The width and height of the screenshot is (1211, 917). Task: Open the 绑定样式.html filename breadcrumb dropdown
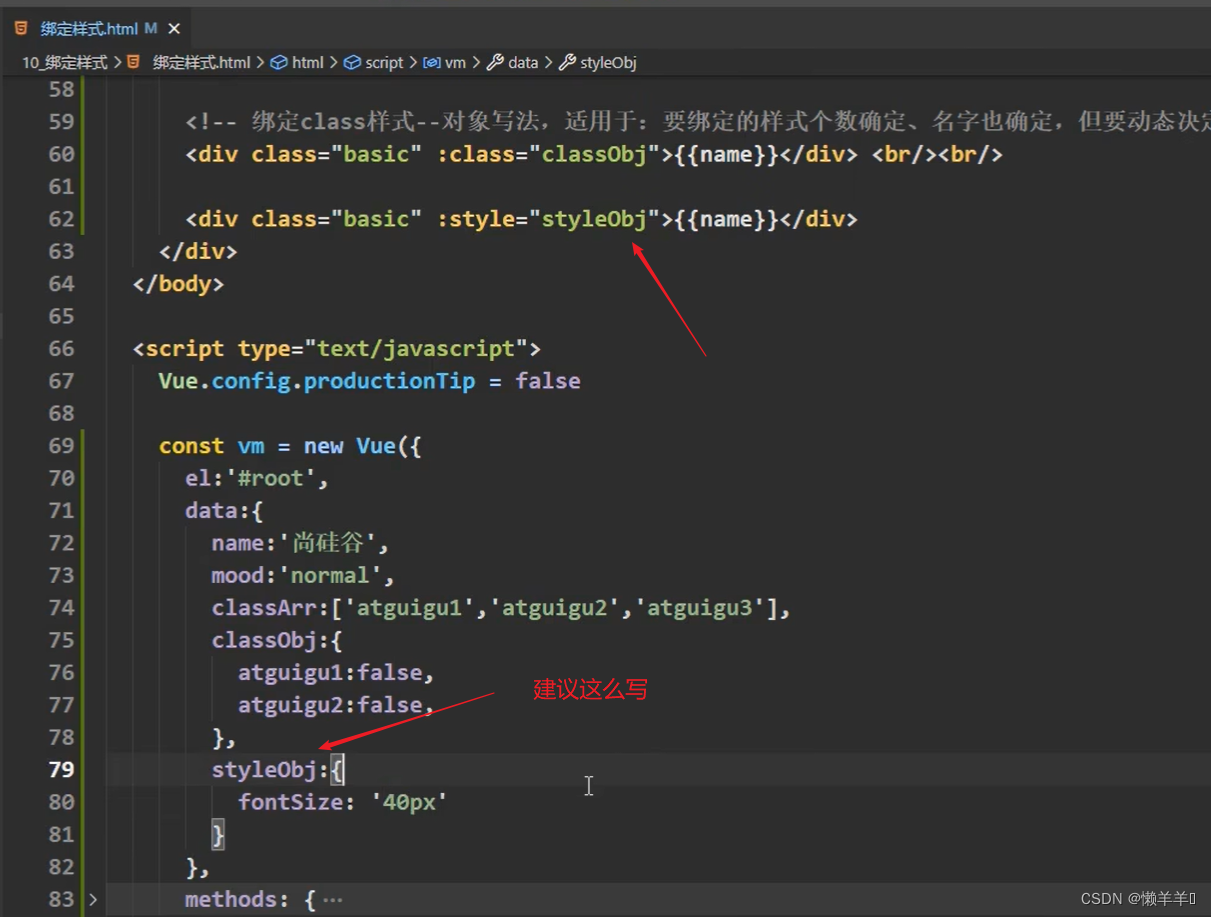pos(201,62)
